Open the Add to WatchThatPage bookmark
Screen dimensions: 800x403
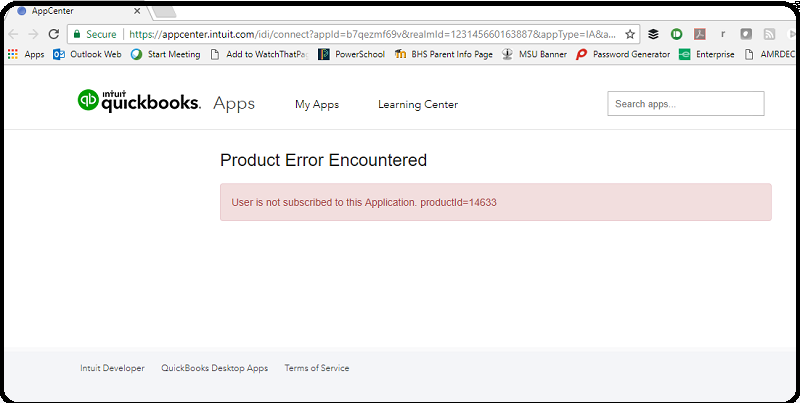(x=259, y=54)
